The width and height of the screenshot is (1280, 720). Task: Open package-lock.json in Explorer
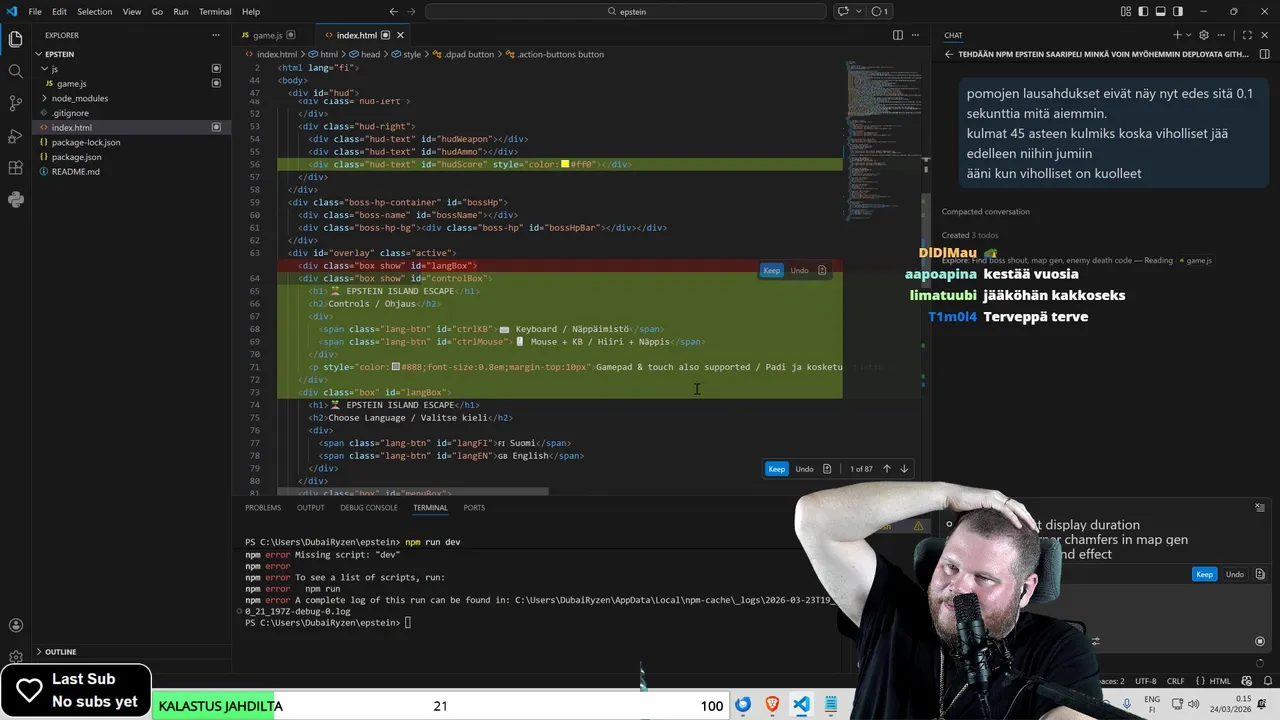tap(86, 142)
